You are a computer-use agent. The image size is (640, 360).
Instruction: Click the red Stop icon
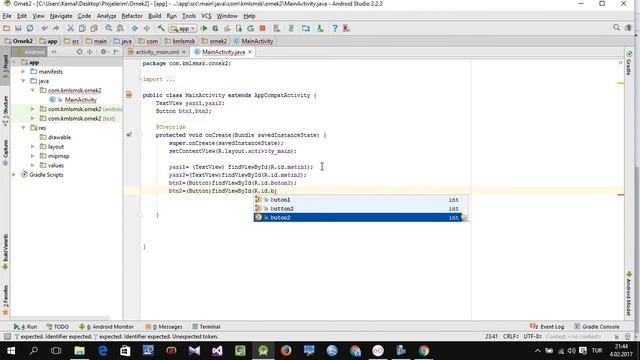click(x=262, y=29)
